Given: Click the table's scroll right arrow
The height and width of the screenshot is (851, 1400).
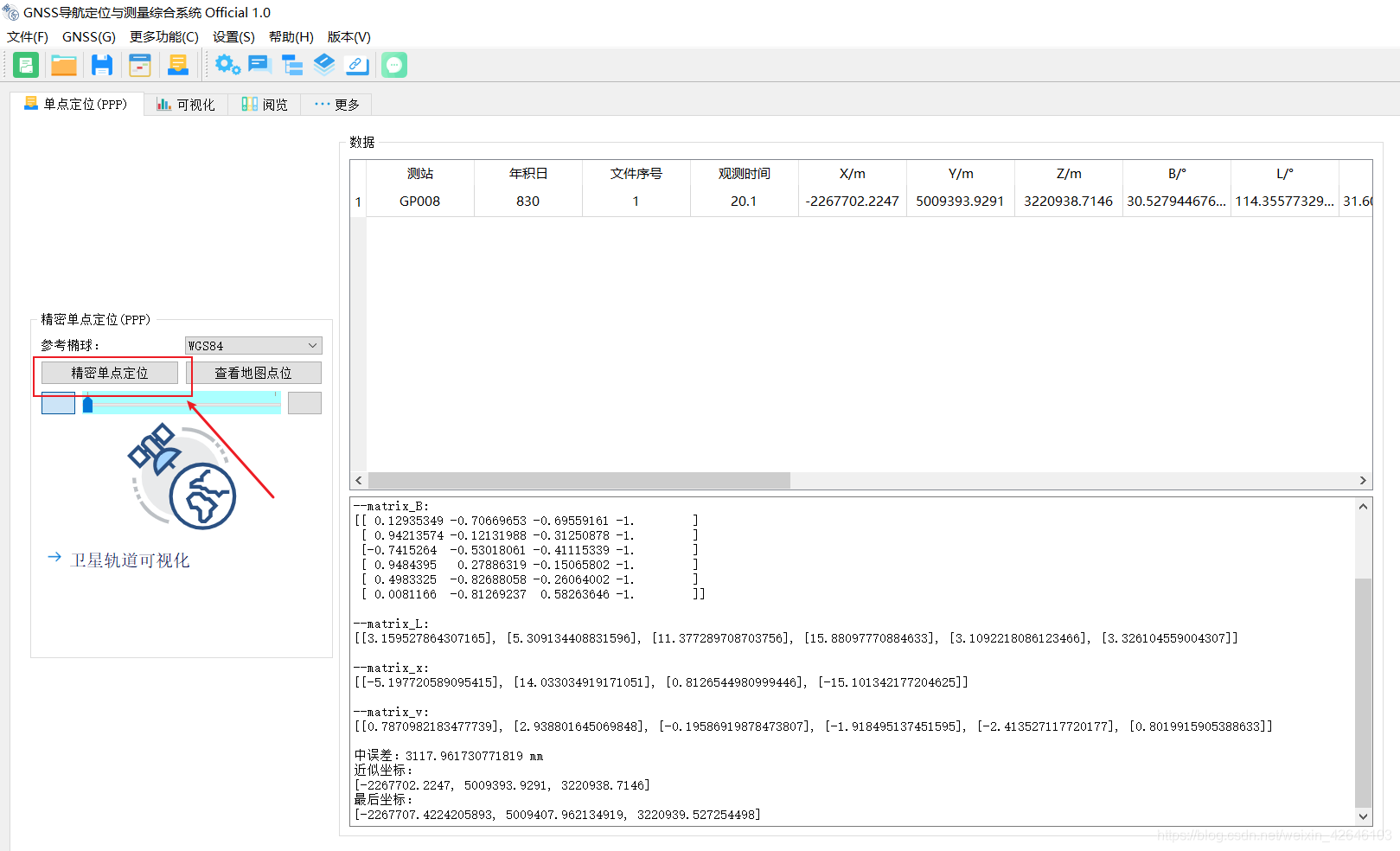Looking at the screenshot, I should click(1363, 480).
